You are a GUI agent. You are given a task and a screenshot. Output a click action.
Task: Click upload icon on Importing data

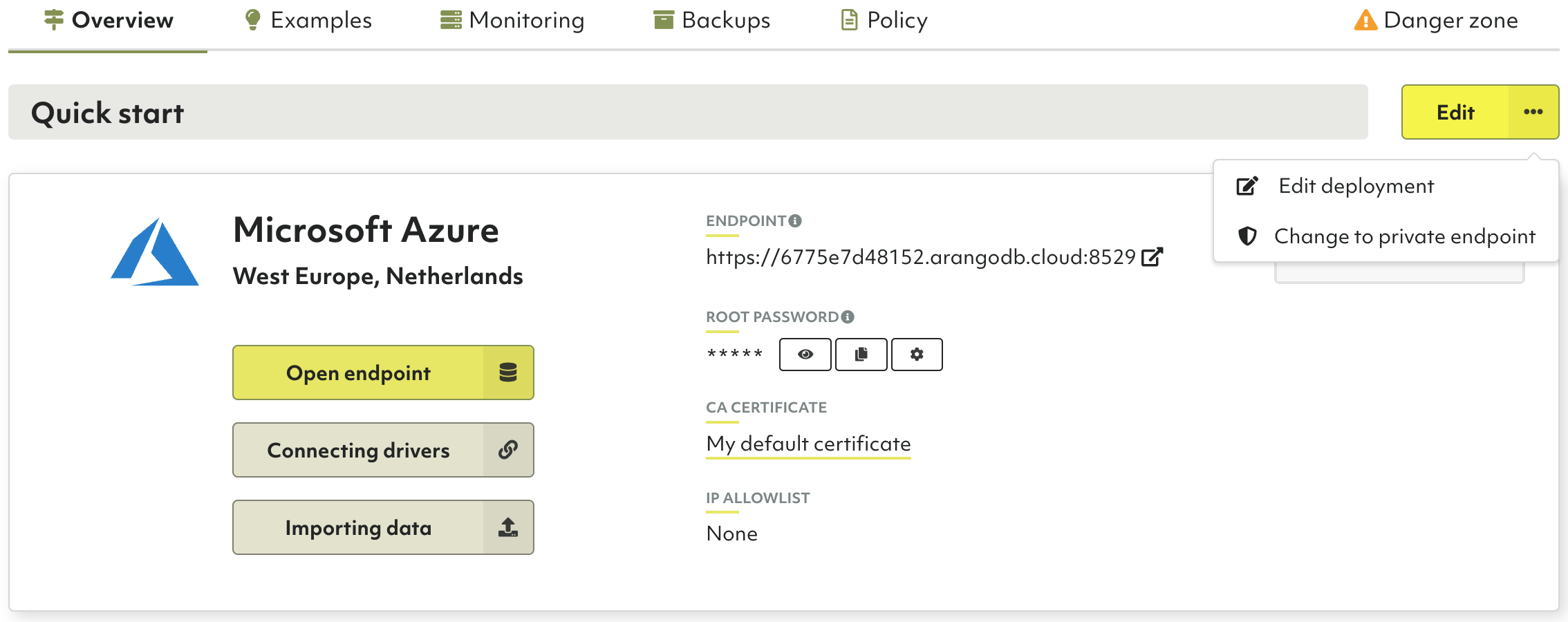tap(508, 527)
